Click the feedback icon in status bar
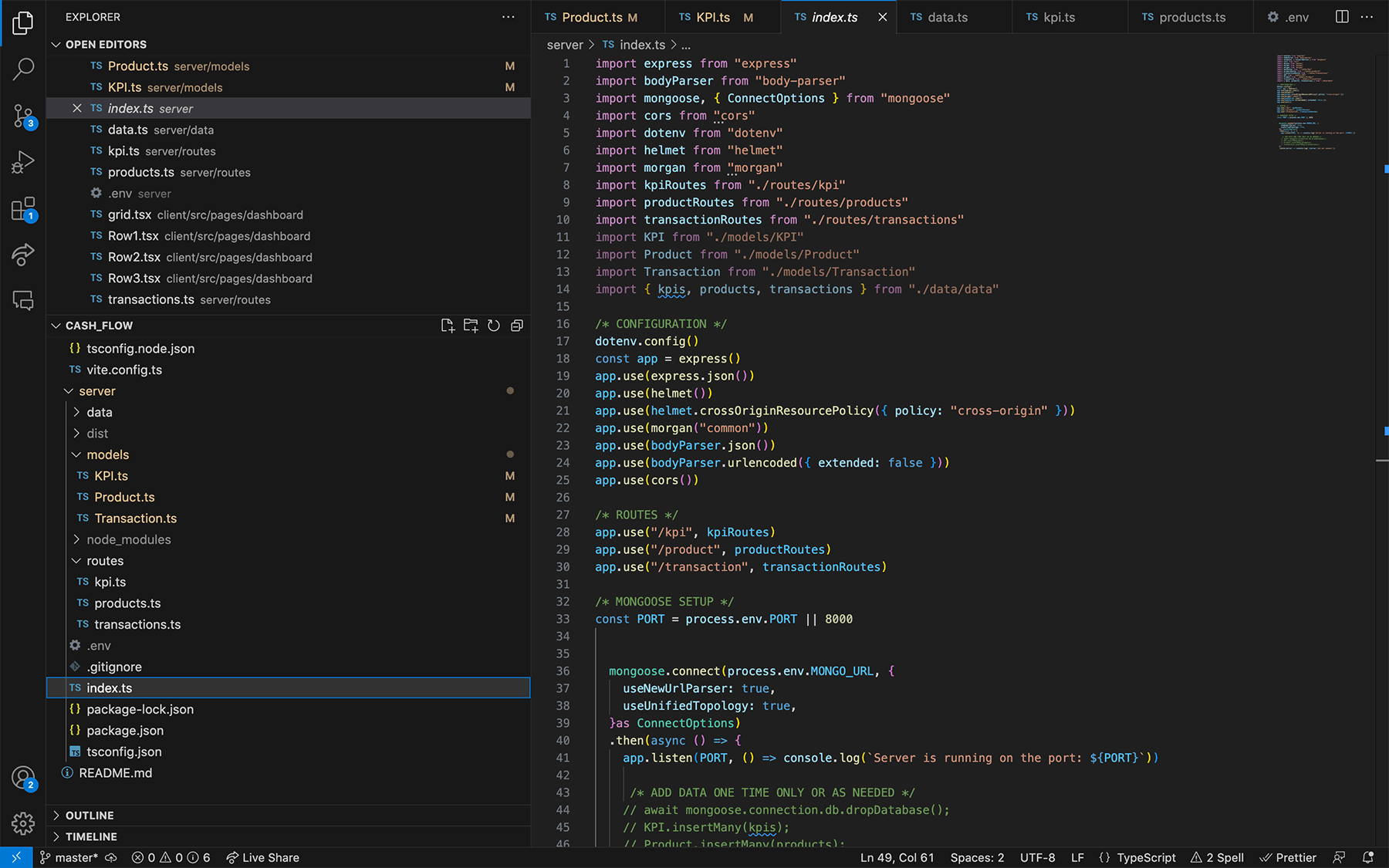The image size is (1389, 868). [1340, 857]
